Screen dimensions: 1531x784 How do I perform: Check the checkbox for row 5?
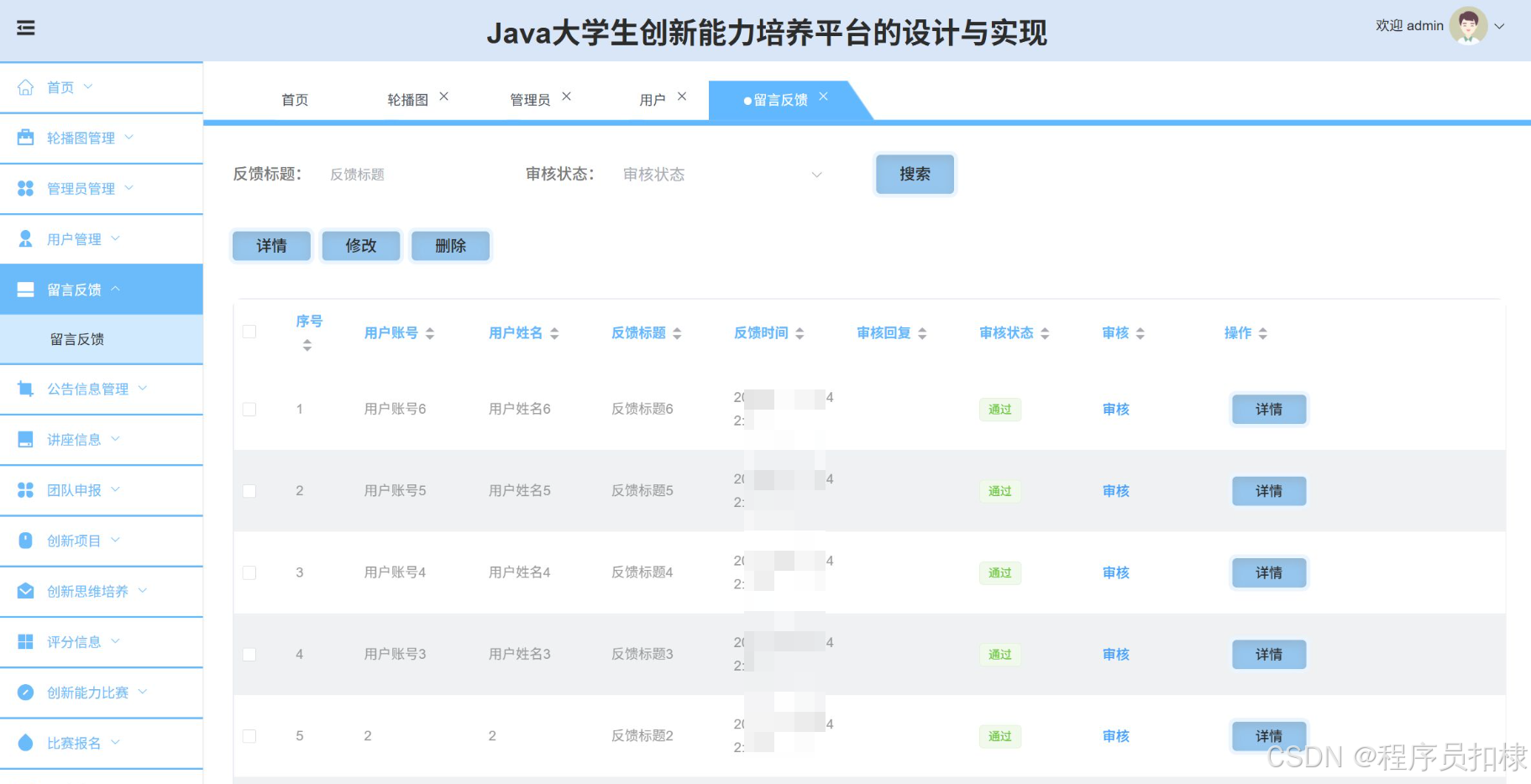(249, 735)
